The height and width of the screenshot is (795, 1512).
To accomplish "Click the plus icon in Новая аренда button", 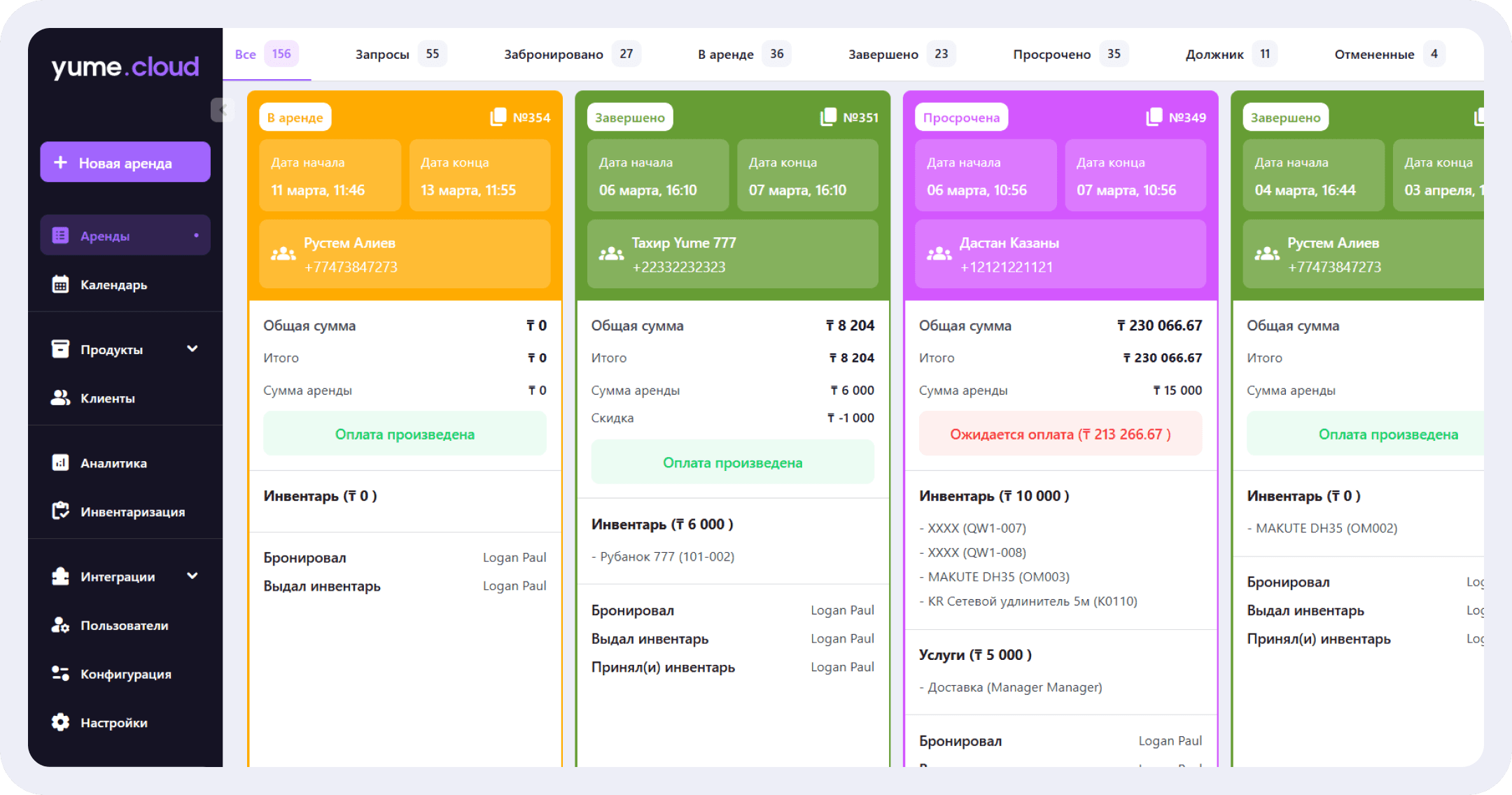I will click(61, 162).
